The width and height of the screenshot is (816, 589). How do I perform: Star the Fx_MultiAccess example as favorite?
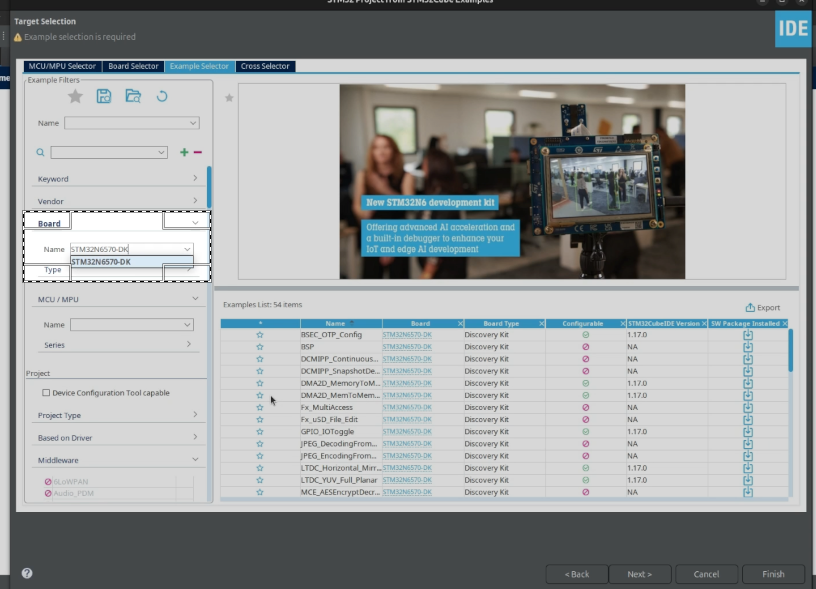coord(259,407)
